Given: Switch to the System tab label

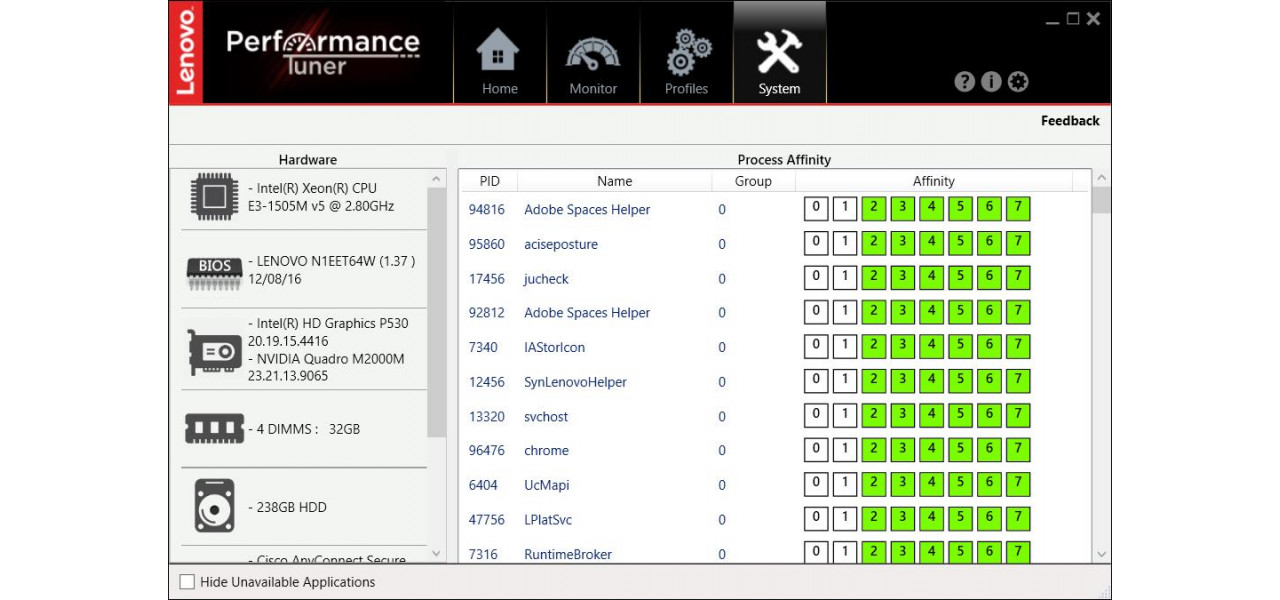Looking at the screenshot, I should click(779, 89).
